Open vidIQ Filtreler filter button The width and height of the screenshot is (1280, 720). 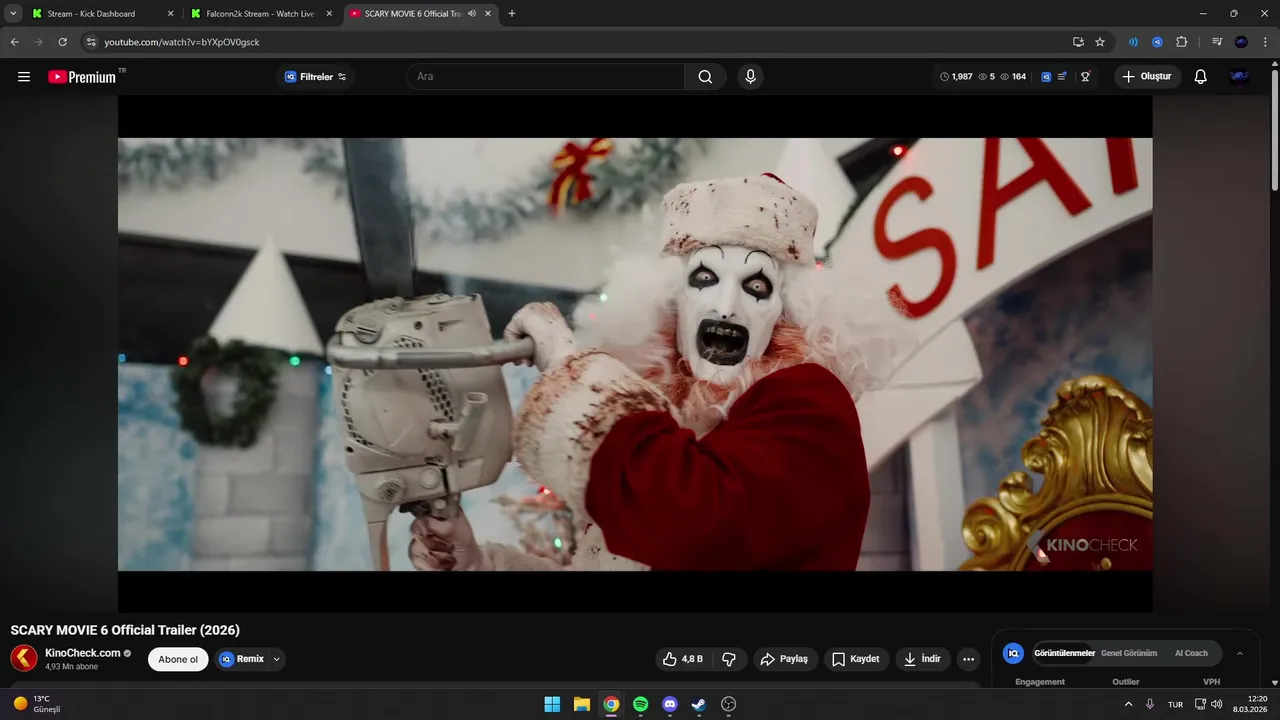pos(315,77)
